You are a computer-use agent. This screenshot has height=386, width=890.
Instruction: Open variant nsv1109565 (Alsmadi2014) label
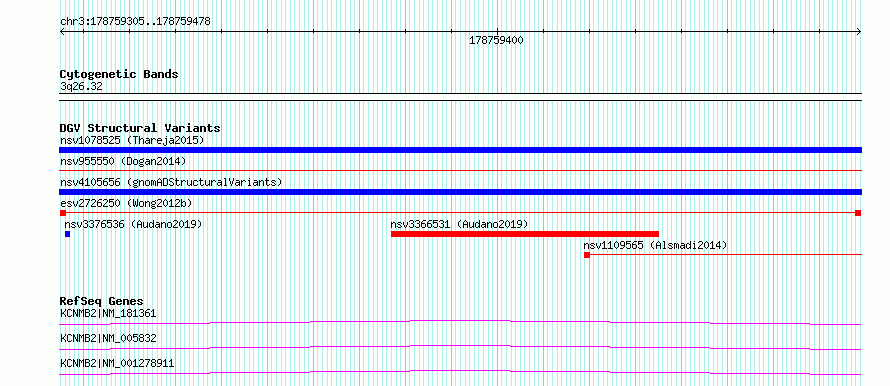[x=655, y=245]
